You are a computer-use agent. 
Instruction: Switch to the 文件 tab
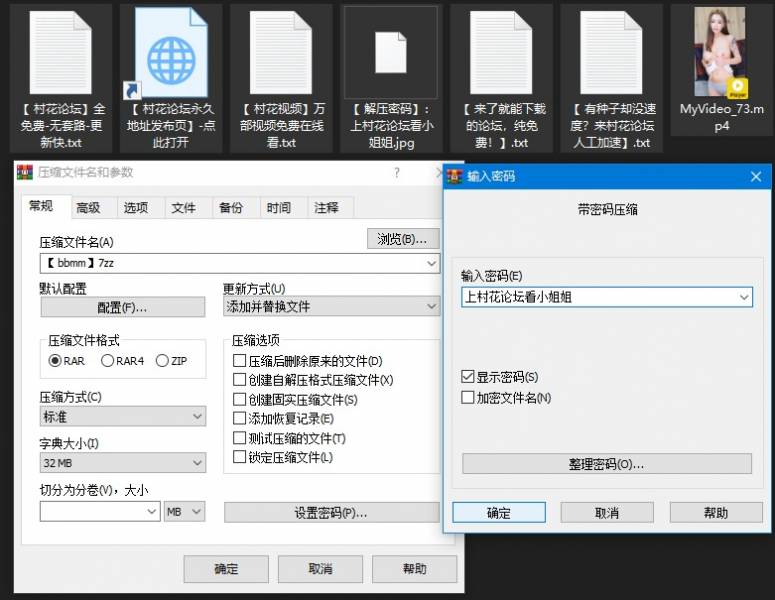coord(183,208)
